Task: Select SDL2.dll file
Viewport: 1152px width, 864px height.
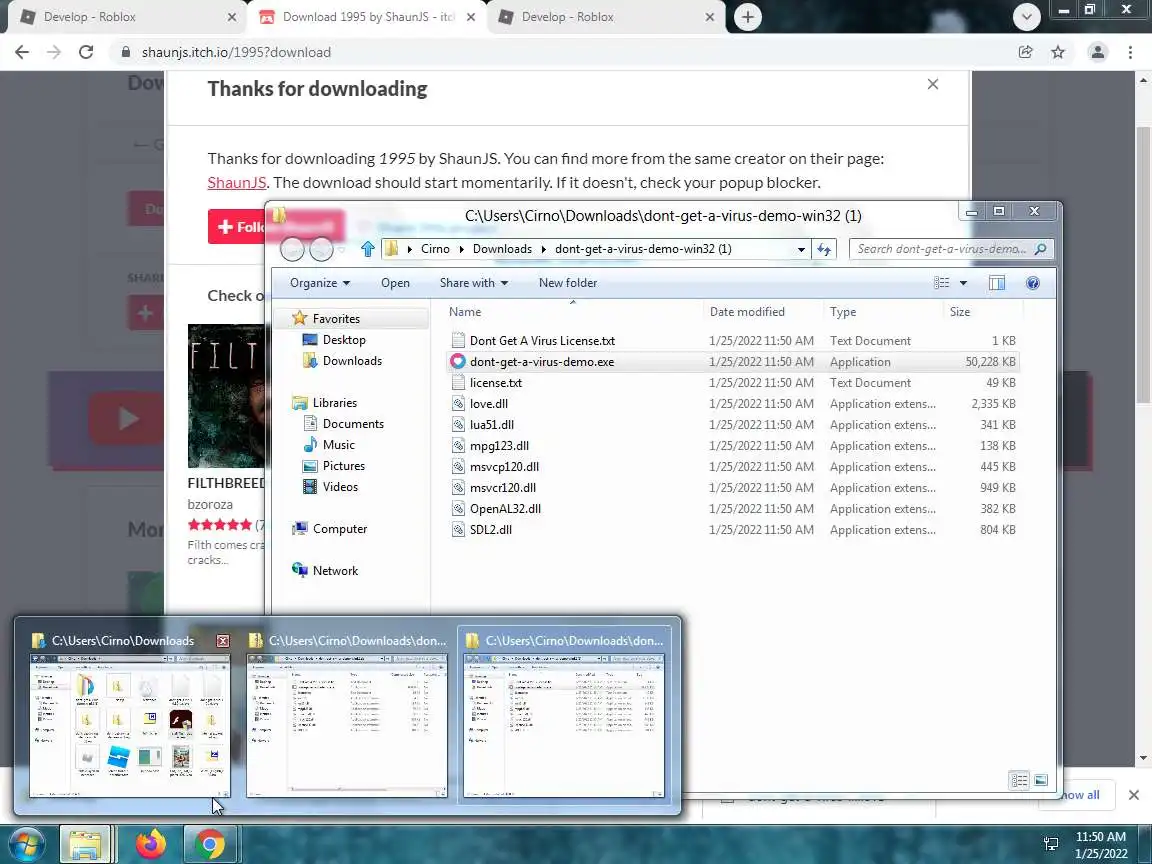Action: (x=491, y=530)
